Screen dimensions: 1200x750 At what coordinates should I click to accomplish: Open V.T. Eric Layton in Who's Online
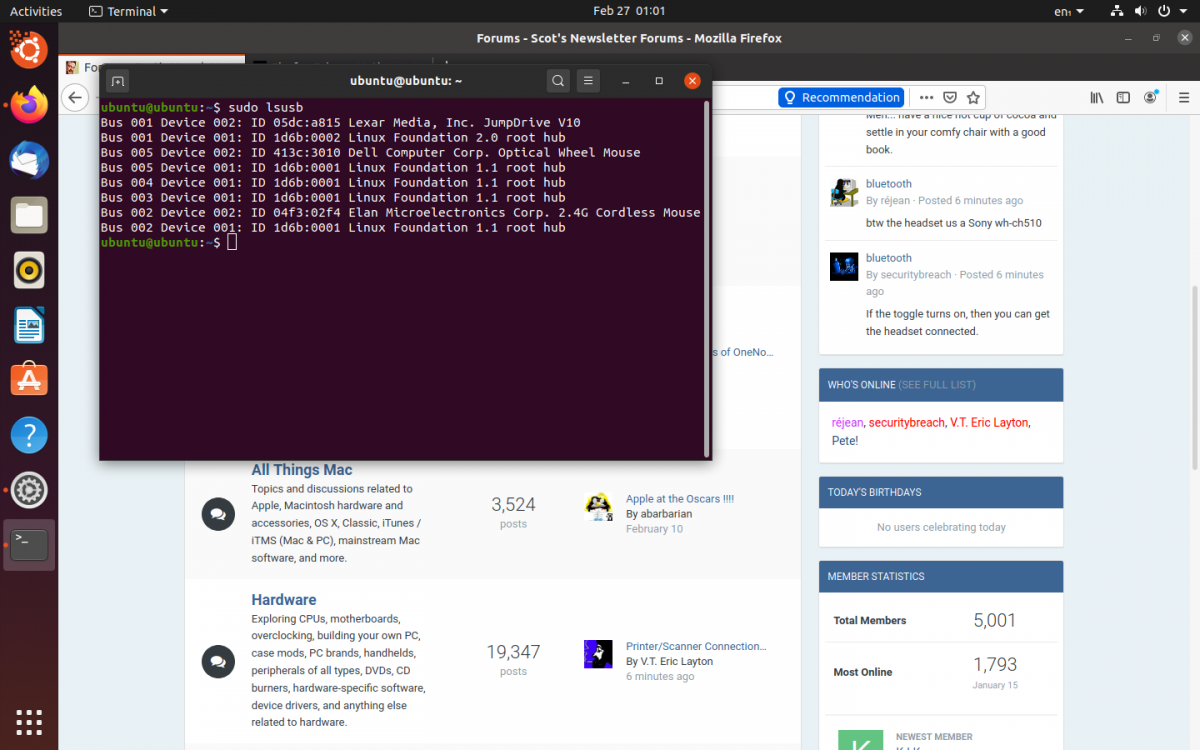tap(989, 423)
